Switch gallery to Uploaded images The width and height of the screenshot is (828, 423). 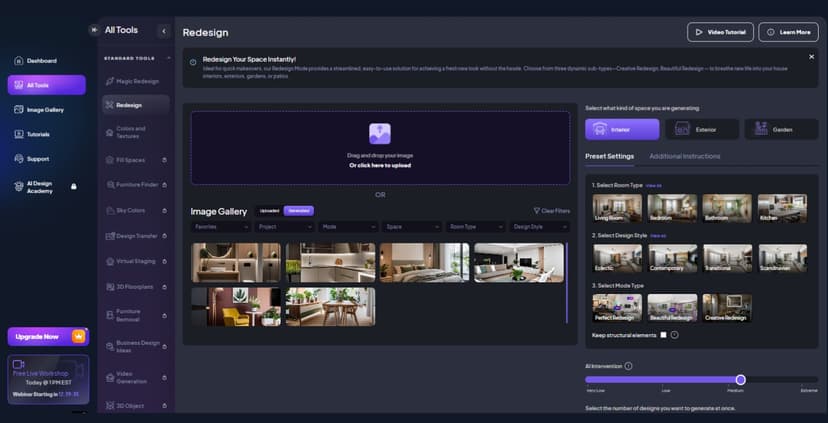[269, 211]
